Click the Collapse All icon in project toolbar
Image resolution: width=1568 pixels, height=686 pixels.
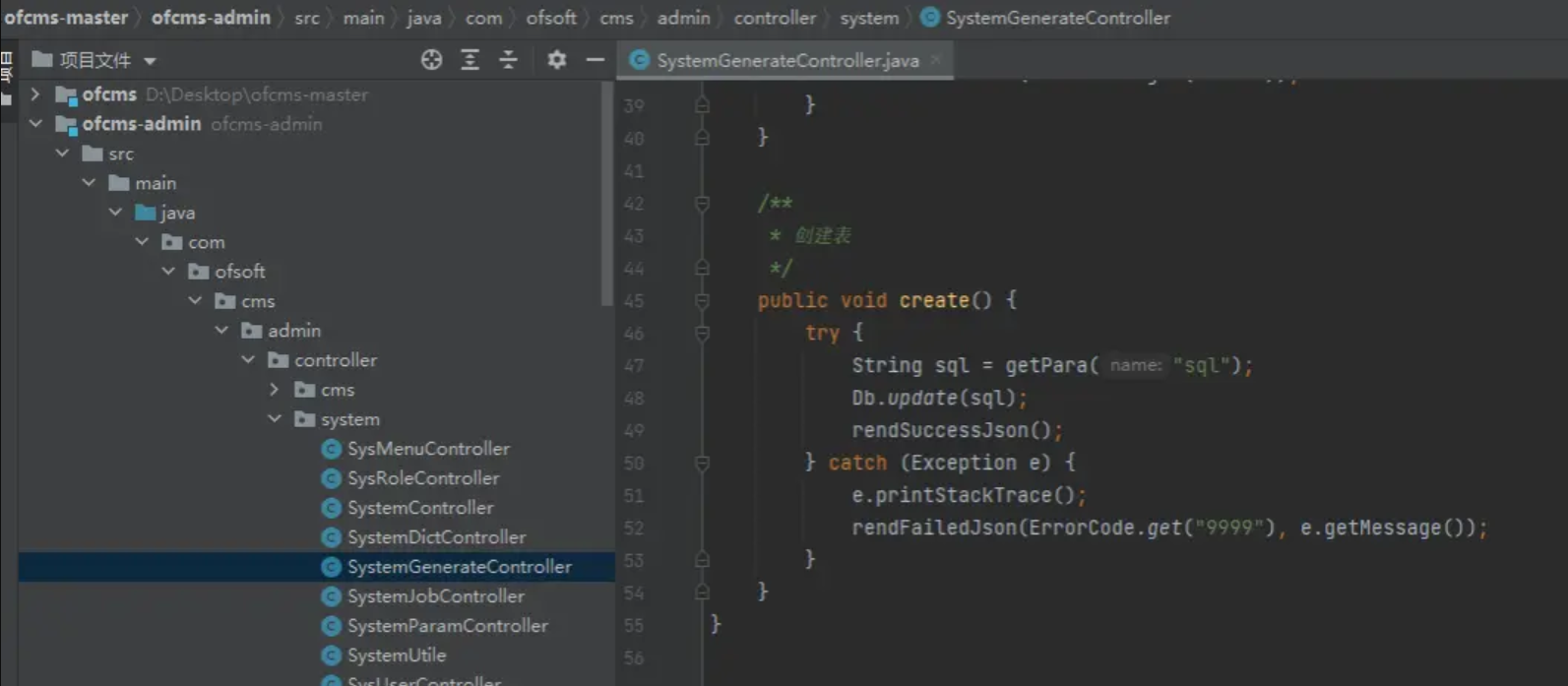point(508,60)
